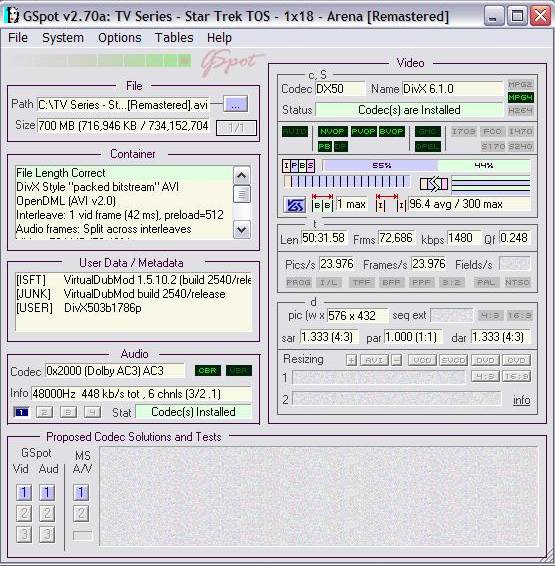Click the H264 codec indicator

(520, 110)
